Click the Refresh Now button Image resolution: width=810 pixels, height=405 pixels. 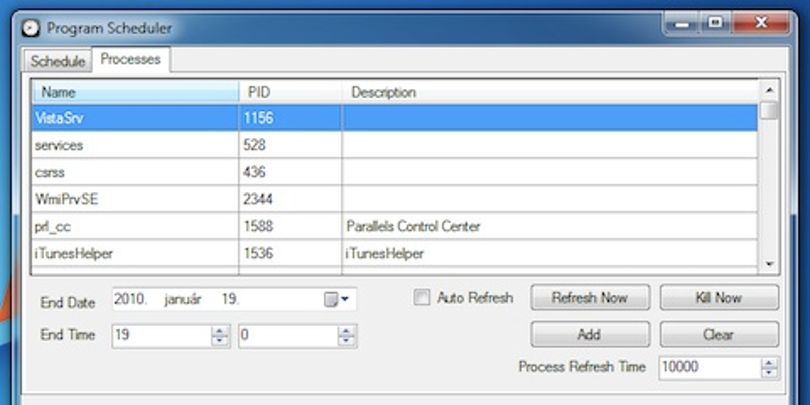(x=590, y=298)
